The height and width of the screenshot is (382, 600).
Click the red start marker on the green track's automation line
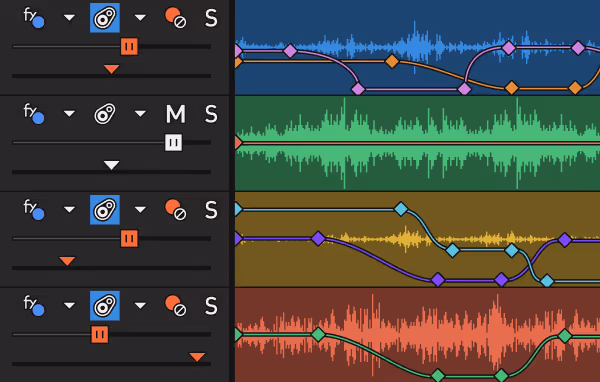pyautogui.click(x=238, y=143)
